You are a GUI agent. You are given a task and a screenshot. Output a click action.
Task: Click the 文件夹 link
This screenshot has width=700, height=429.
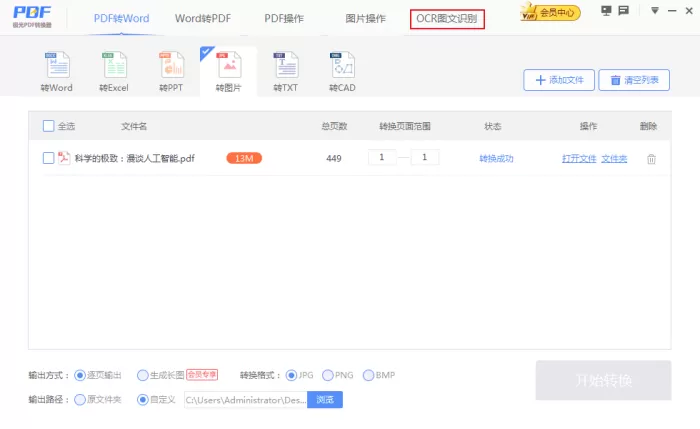(x=614, y=158)
